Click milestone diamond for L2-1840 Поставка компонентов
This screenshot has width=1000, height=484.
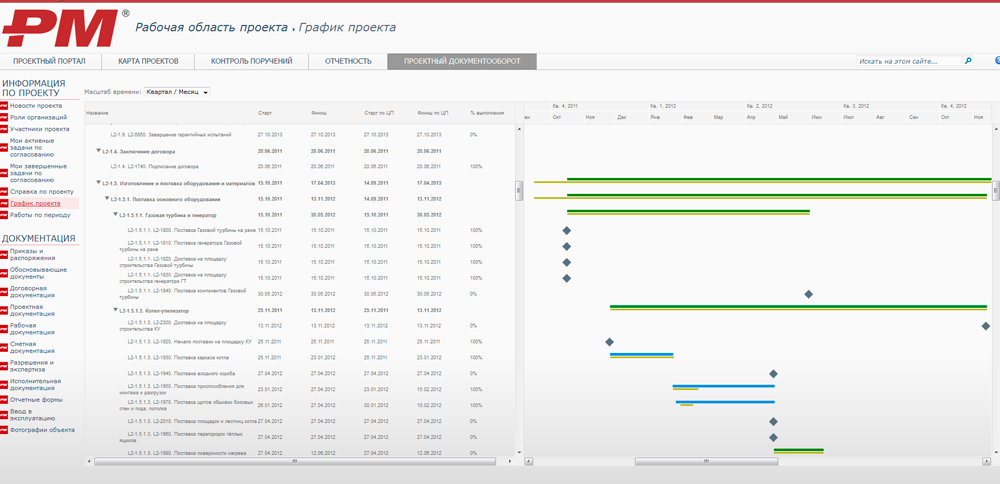(x=809, y=294)
